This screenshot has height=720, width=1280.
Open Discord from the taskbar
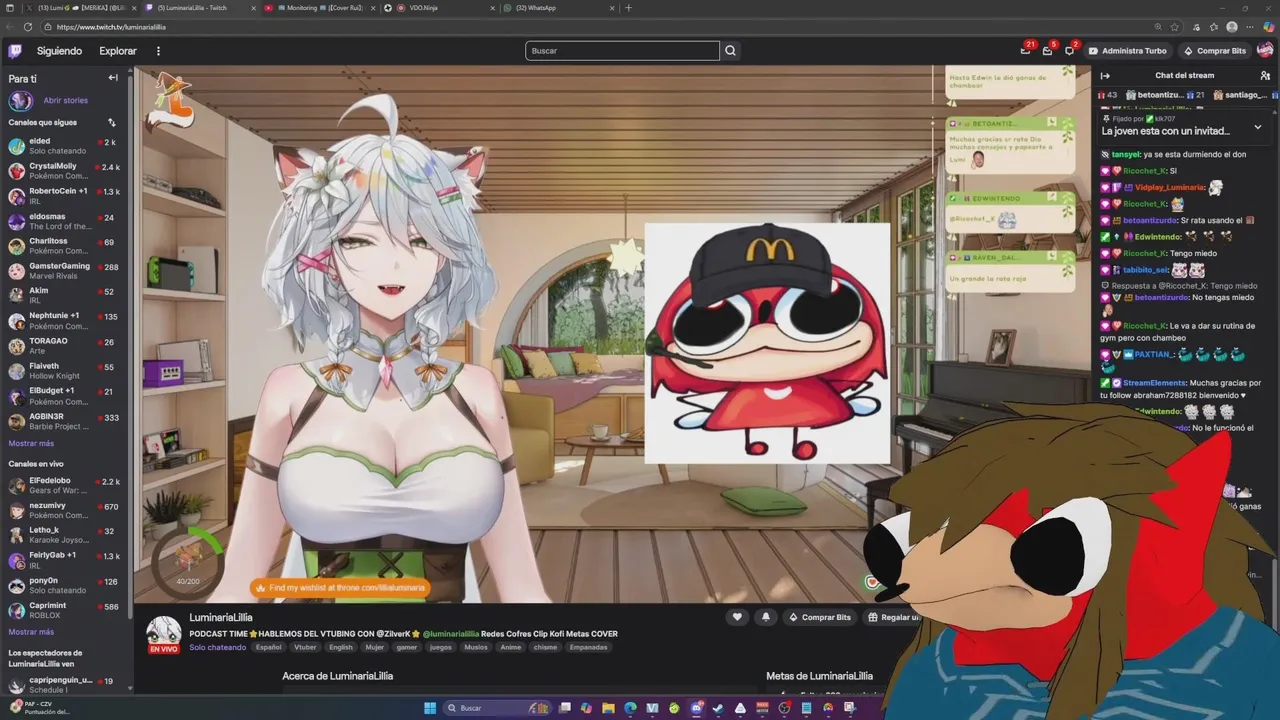pyautogui.click(x=697, y=708)
